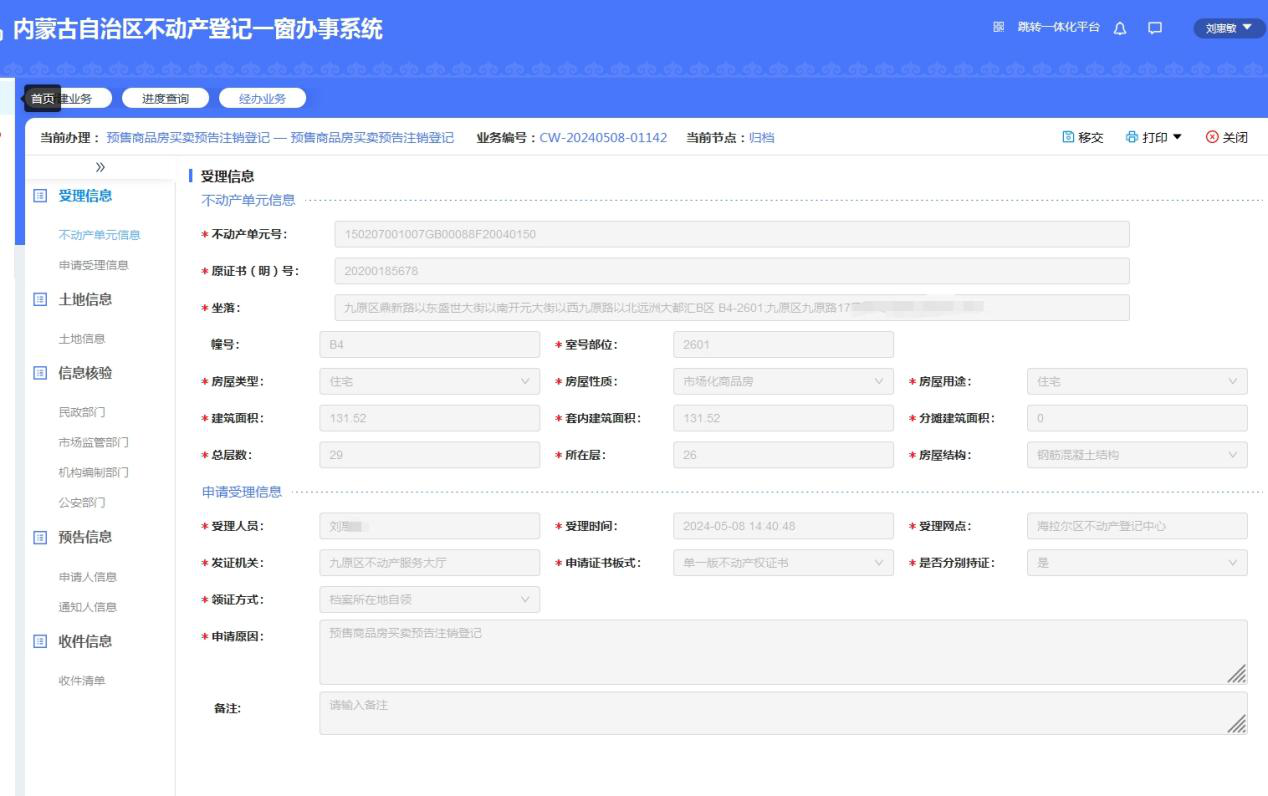Jump to 跳转一体化平台 link
Viewport: 1268px width, 796px height.
(1058, 28)
